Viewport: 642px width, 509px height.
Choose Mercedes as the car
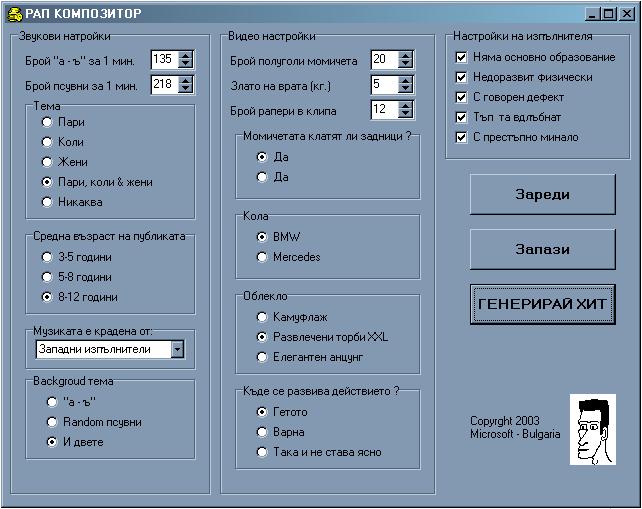click(x=263, y=257)
